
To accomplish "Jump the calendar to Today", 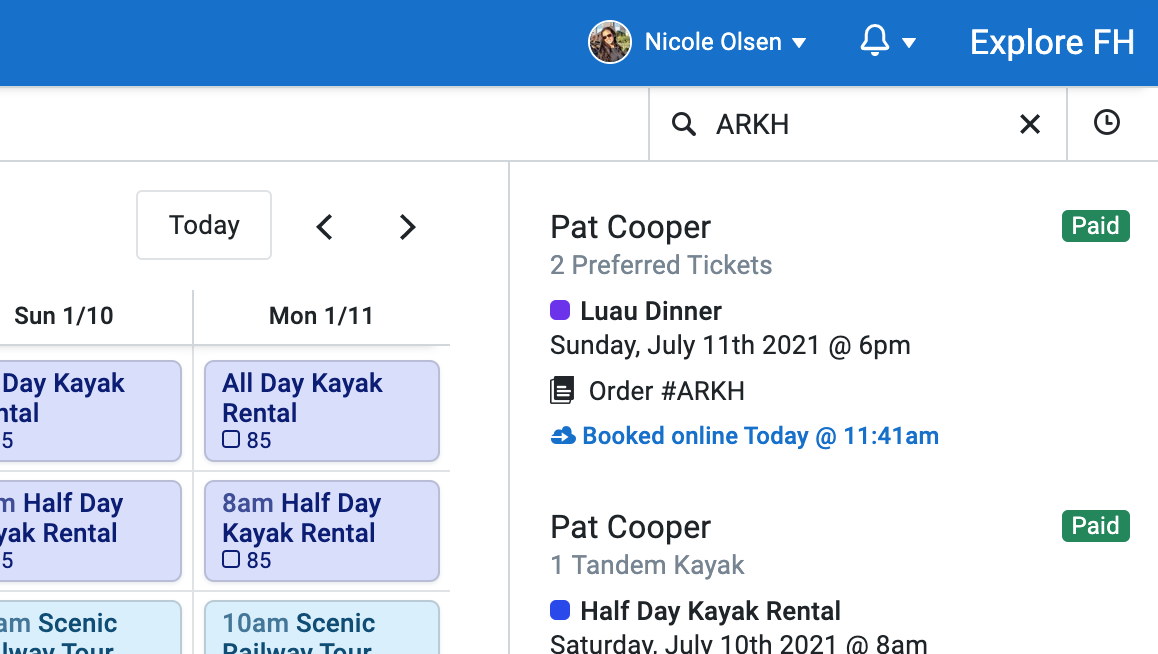I will (204, 225).
